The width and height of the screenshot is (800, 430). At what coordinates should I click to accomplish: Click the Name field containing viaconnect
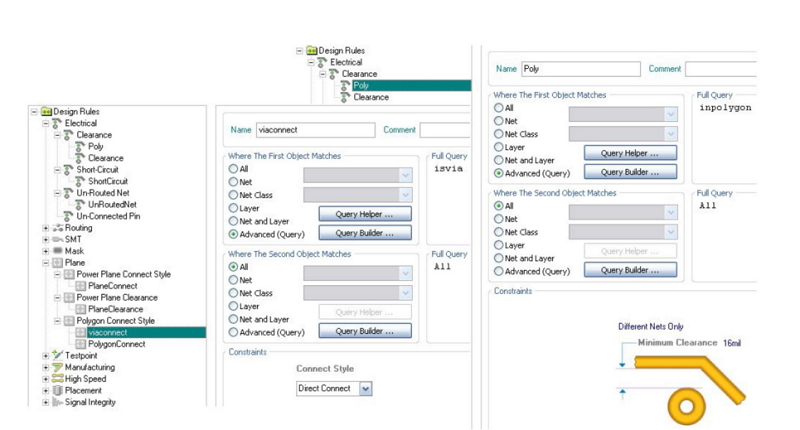click(x=315, y=129)
